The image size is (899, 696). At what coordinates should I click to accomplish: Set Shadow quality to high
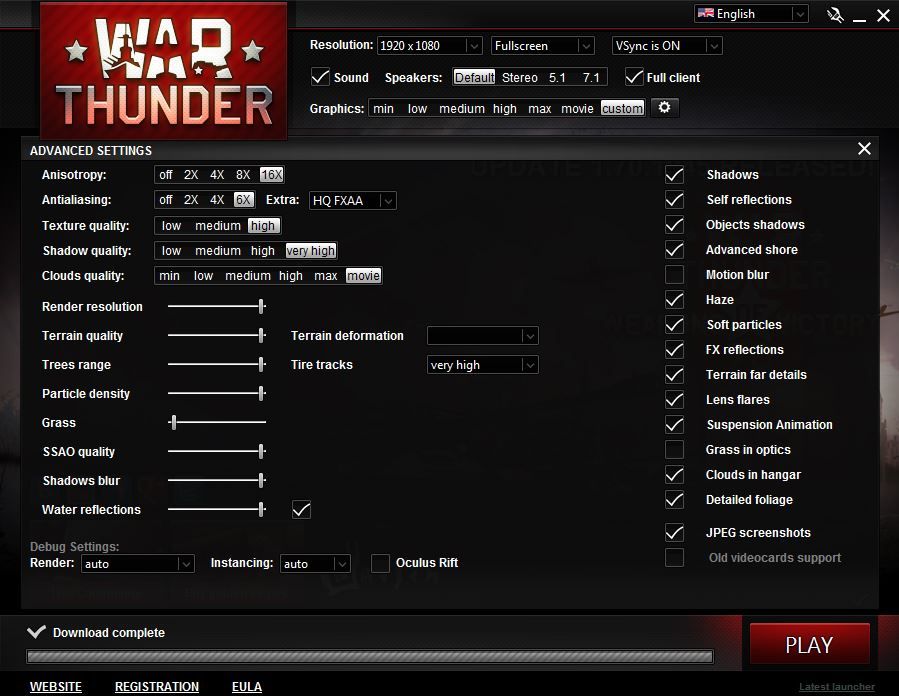pyautogui.click(x=263, y=251)
